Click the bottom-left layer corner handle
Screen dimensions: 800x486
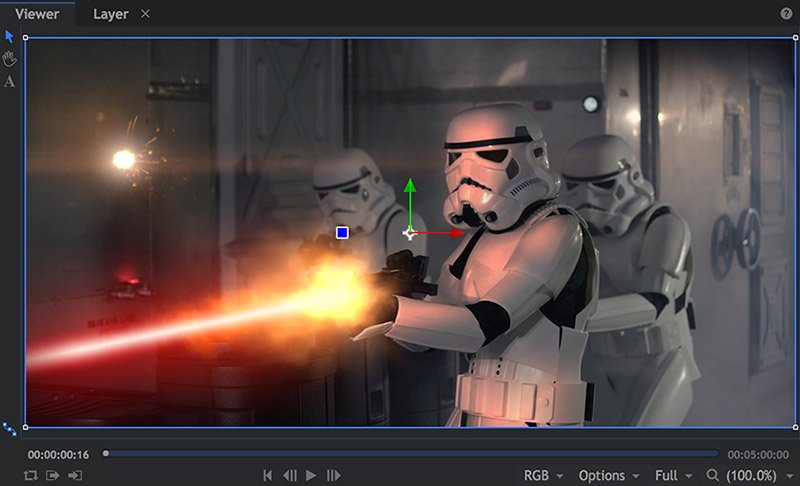26,427
